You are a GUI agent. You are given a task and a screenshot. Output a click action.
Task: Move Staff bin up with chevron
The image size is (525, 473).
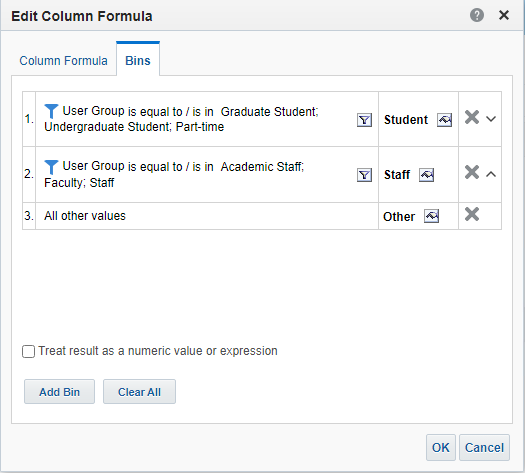[x=491, y=174]
